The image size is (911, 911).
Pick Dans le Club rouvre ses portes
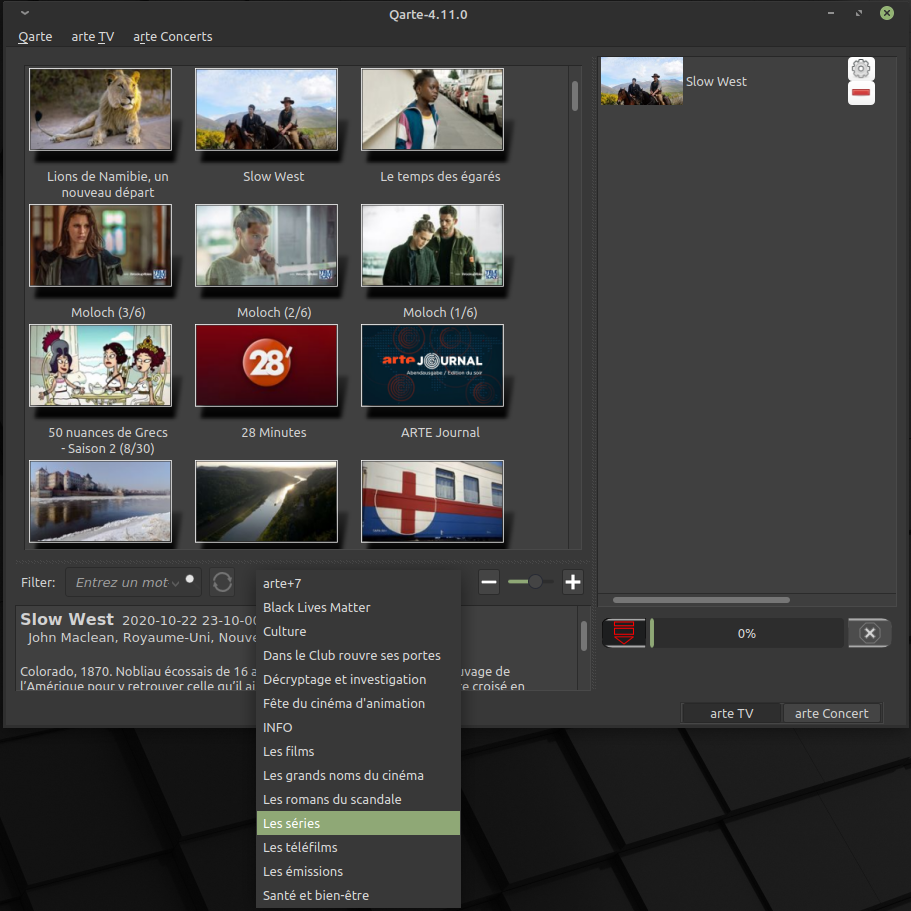tap(358, 655)
